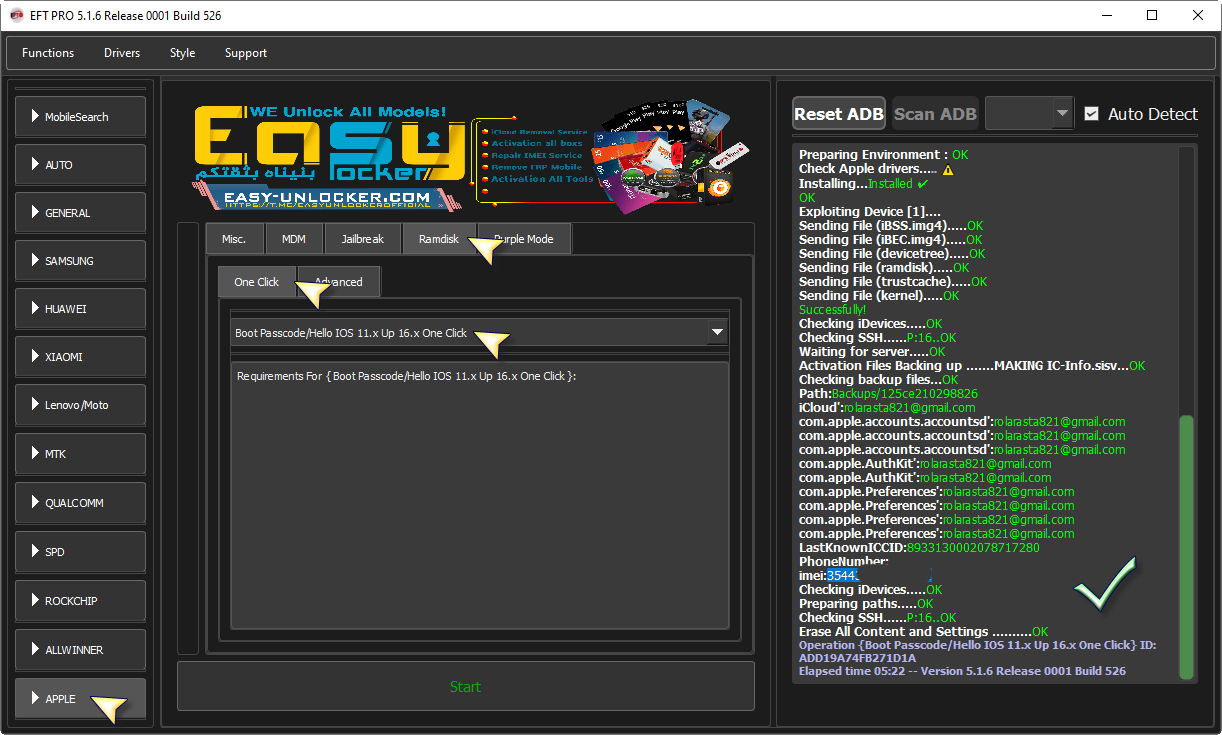Click the 'Sending File (devicetree)' log line
This screenshot has height=735, width=1222.
(892, 254)
